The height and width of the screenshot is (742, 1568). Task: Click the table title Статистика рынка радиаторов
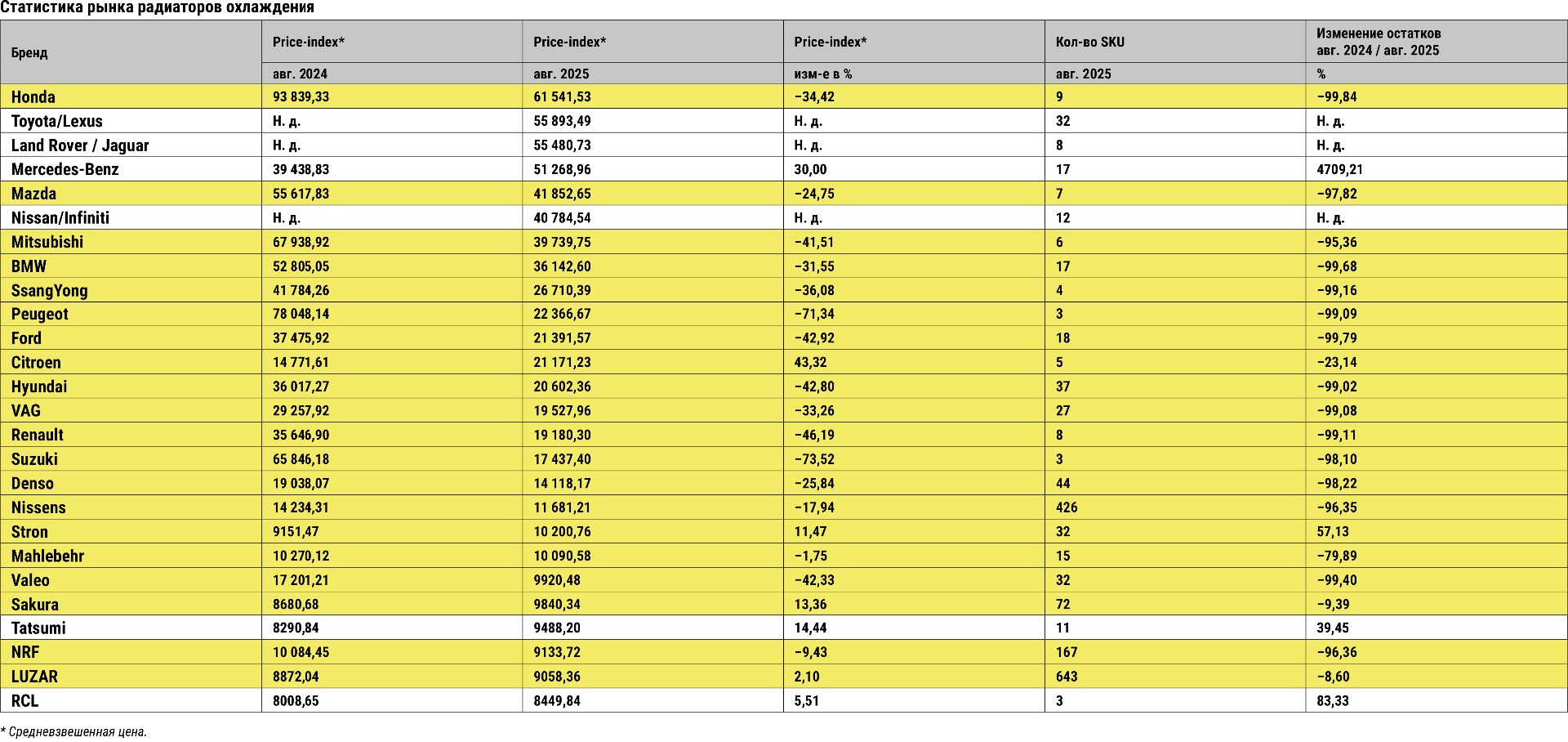point(158,8)
